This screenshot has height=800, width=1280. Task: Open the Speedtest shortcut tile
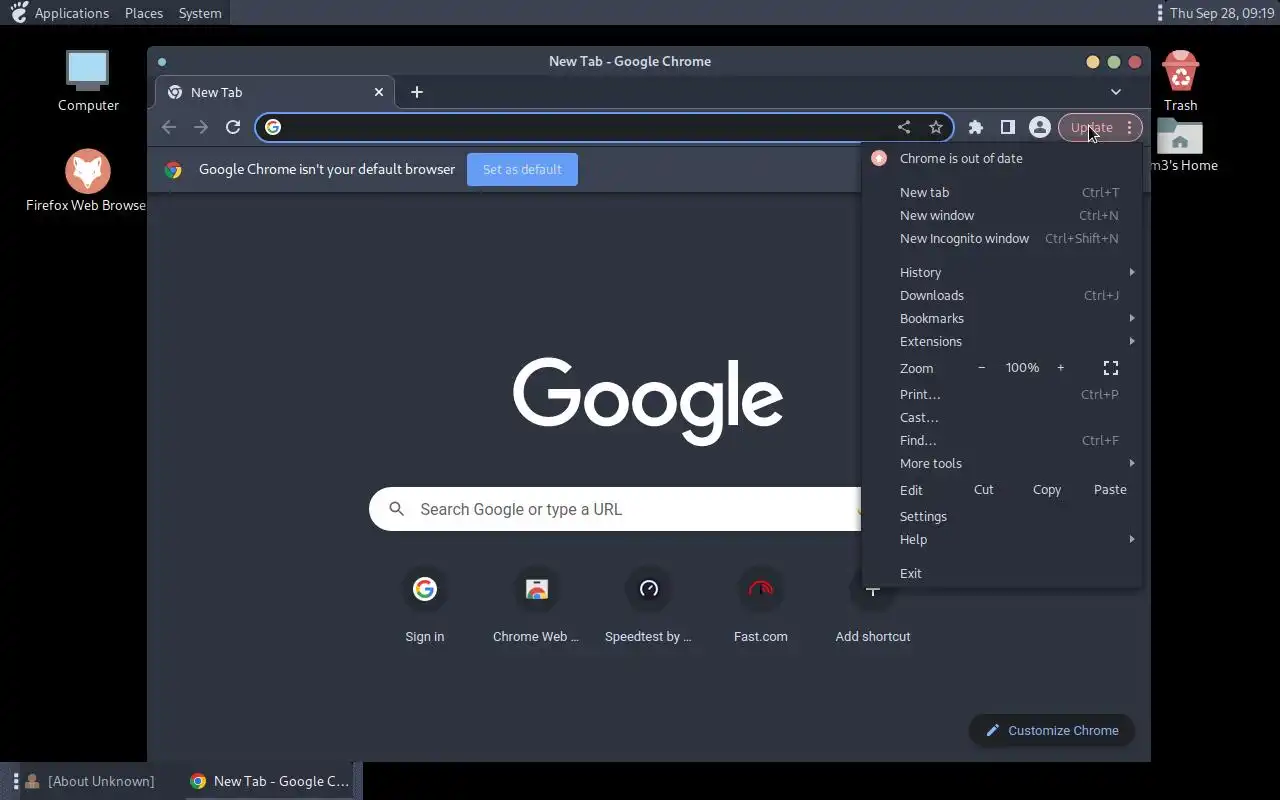click(x=649, y=605)
